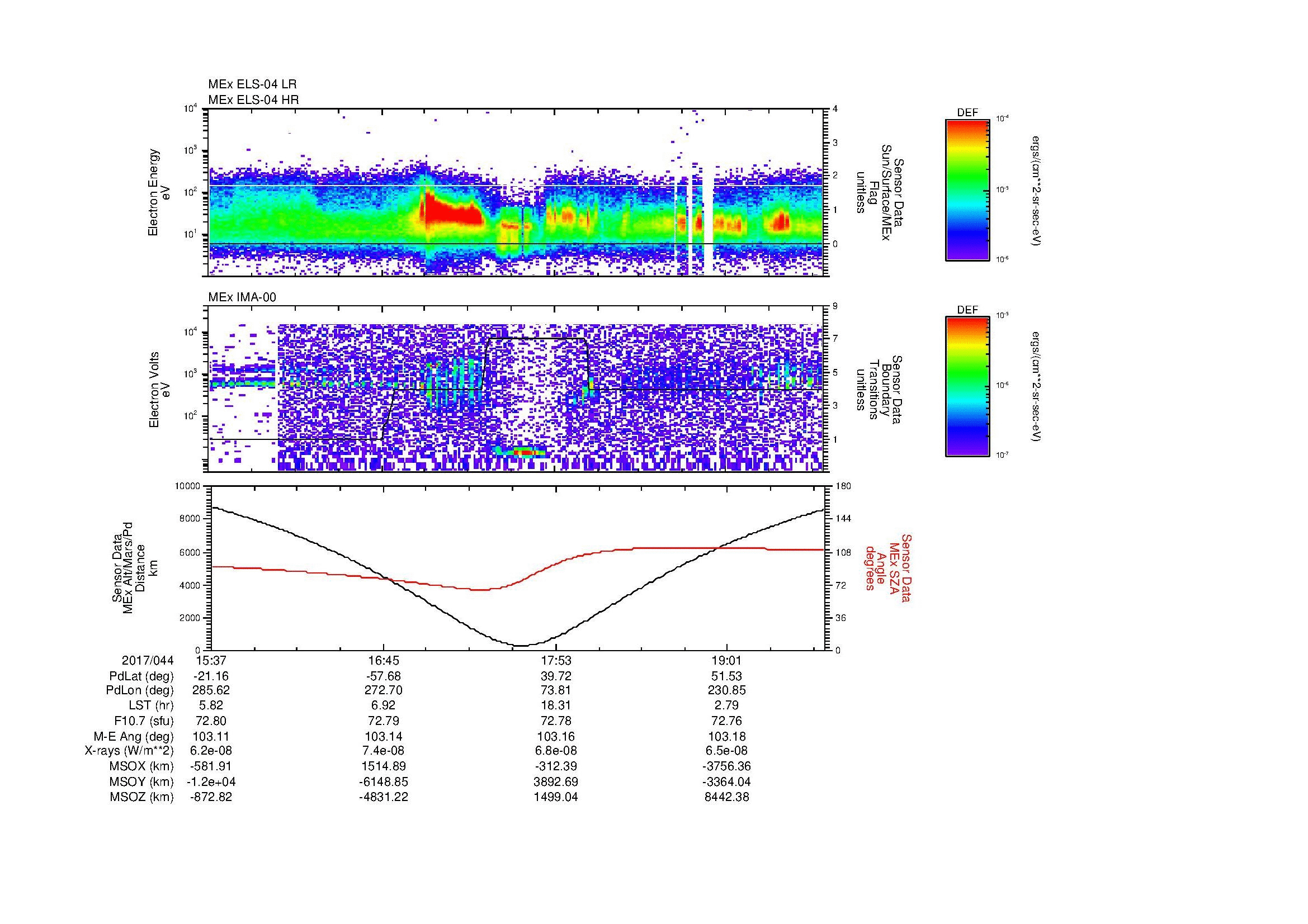The height and width of the screenshot is (924, 1308).
Task: Click PdLat value -57.68
Action: 384,676
